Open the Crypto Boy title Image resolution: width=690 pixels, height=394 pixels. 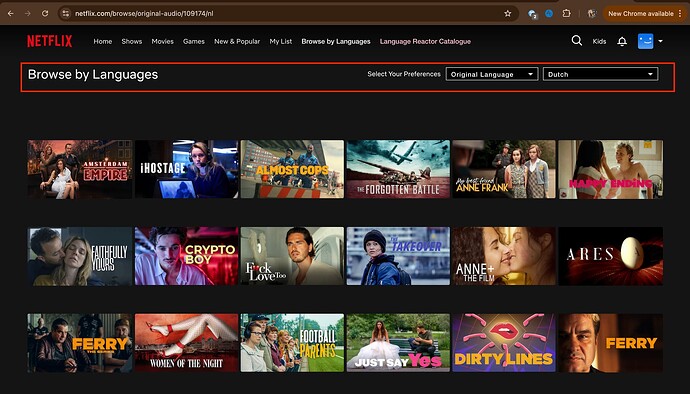click(187, 256)
